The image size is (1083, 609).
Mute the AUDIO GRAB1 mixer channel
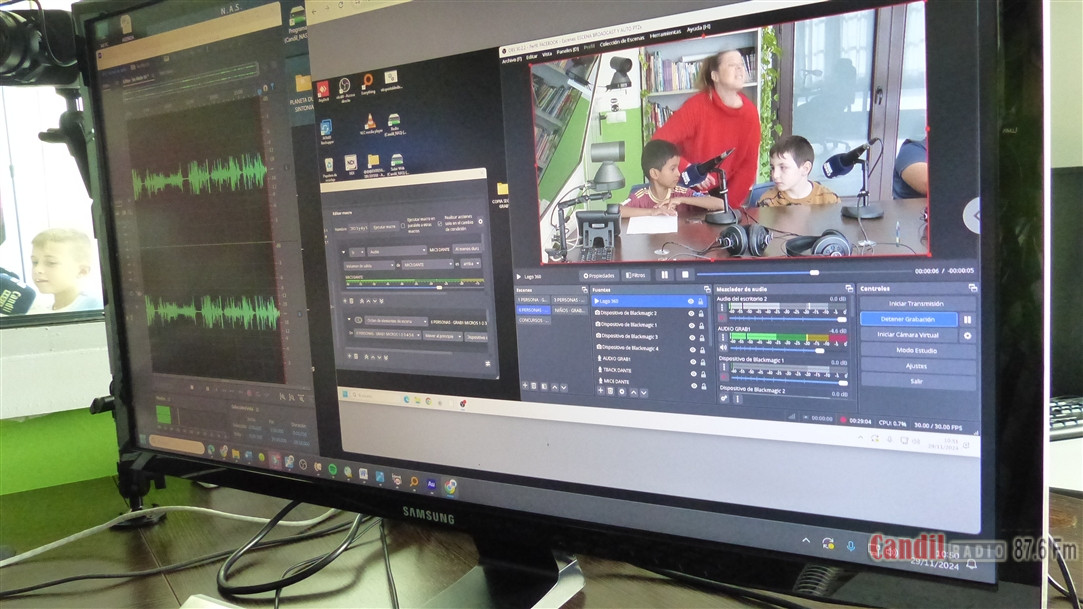724,348
